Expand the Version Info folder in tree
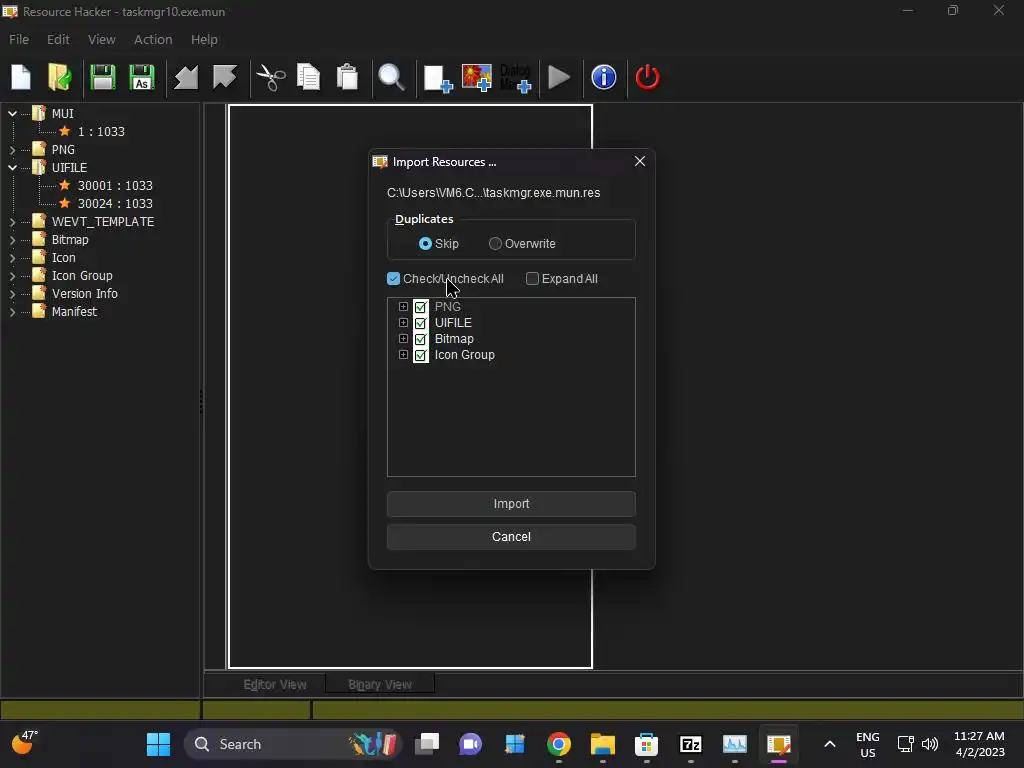The image size is (1024, 768). [x=12, y=294]
